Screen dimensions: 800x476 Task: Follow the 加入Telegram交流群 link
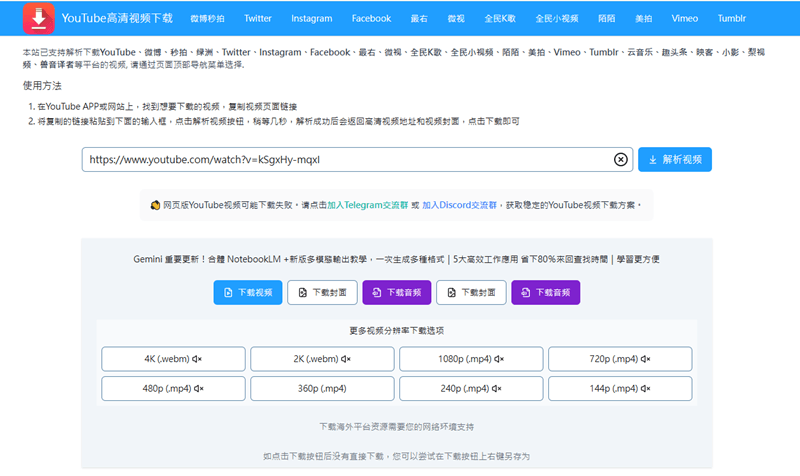pos(367,205)
